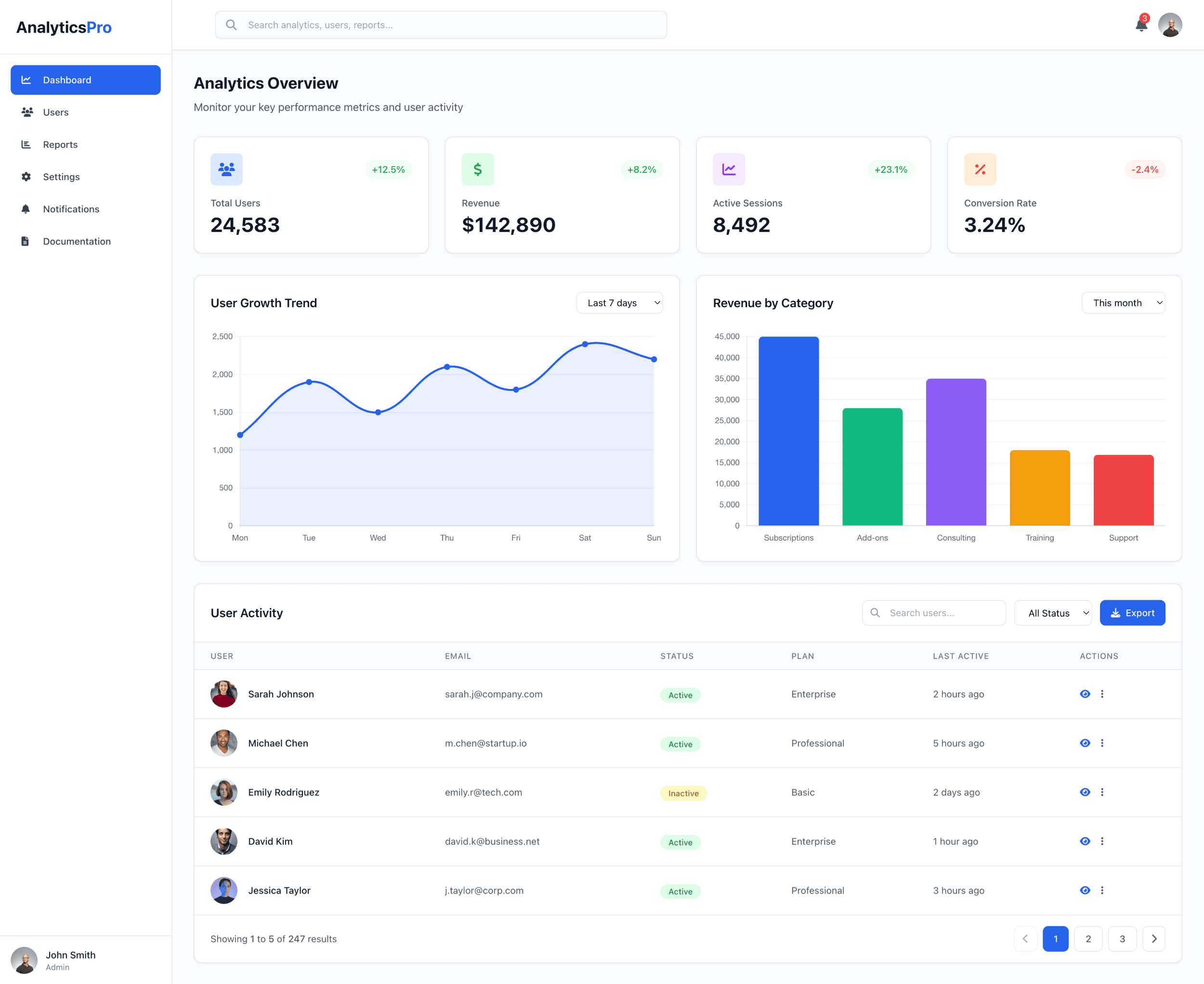
Task: Click eye icon for Emily Rodriguez
Action: tap(1085, 792)
